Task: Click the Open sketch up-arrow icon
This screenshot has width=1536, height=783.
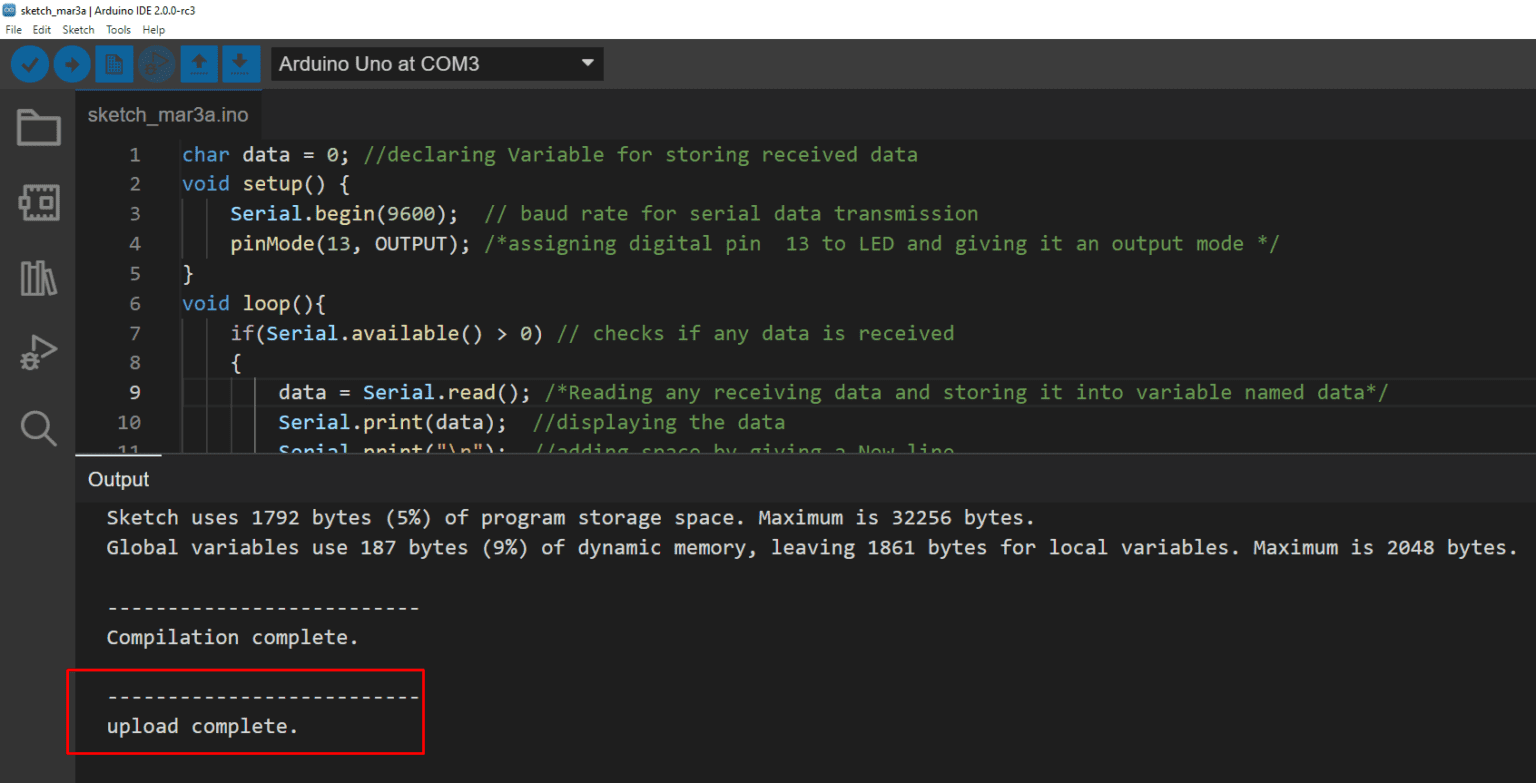Action: [198, 65]
